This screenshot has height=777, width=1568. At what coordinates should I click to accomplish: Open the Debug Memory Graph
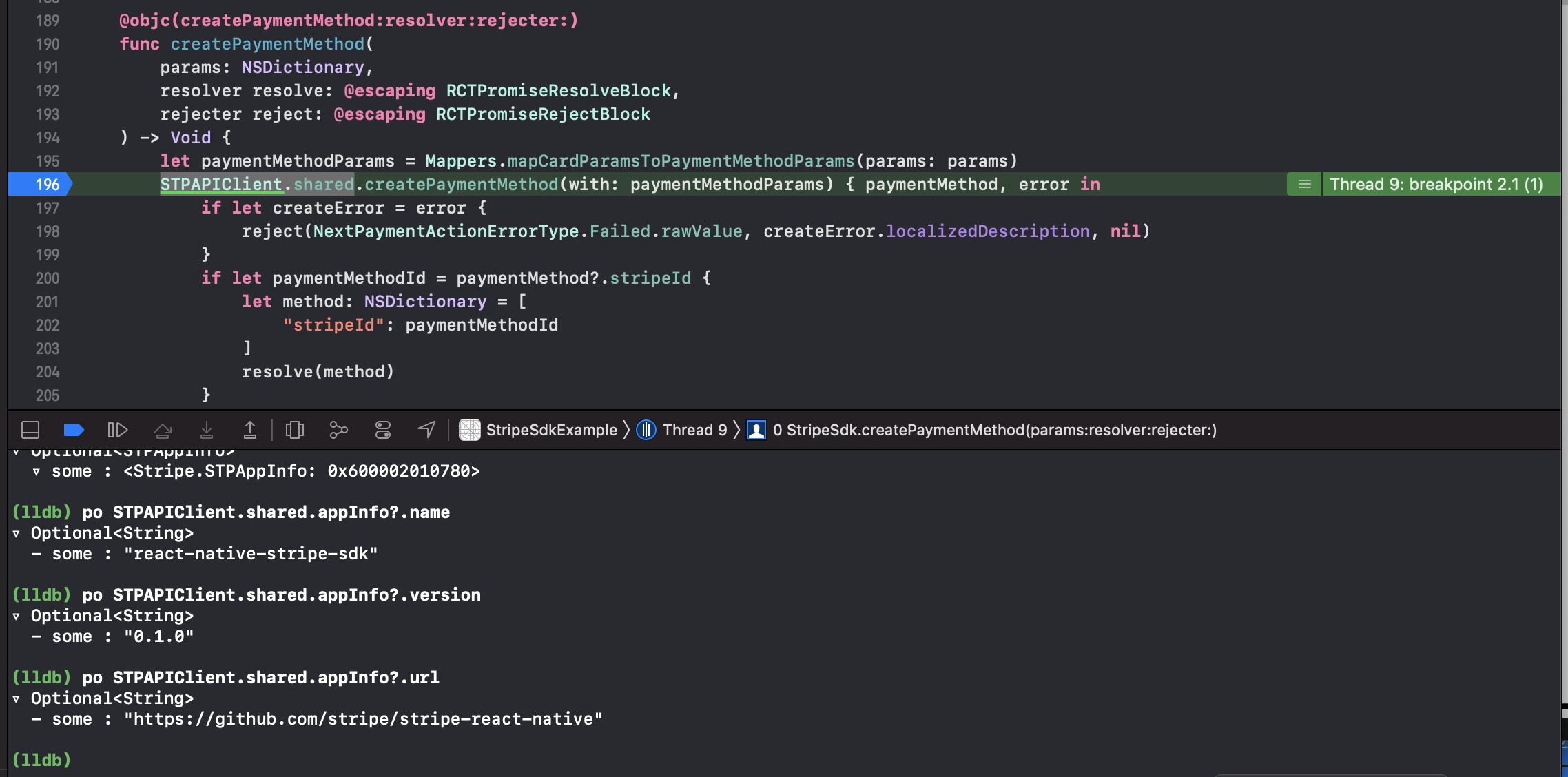pos(338,430)
